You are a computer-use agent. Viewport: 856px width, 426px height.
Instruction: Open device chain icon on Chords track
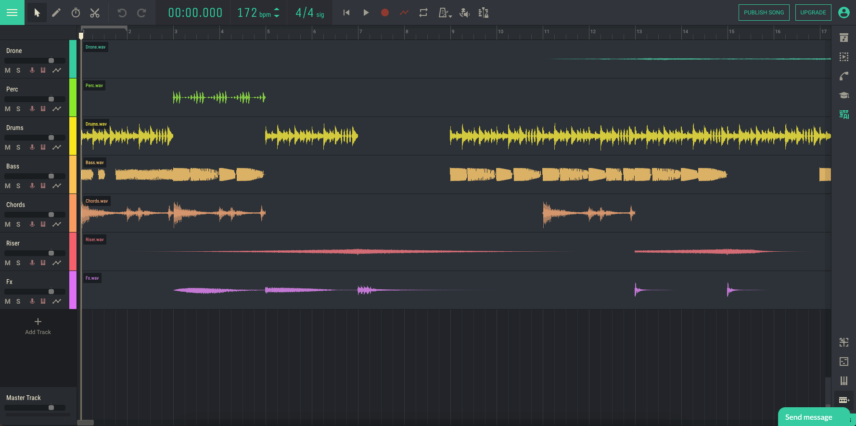tap(43, 224)
